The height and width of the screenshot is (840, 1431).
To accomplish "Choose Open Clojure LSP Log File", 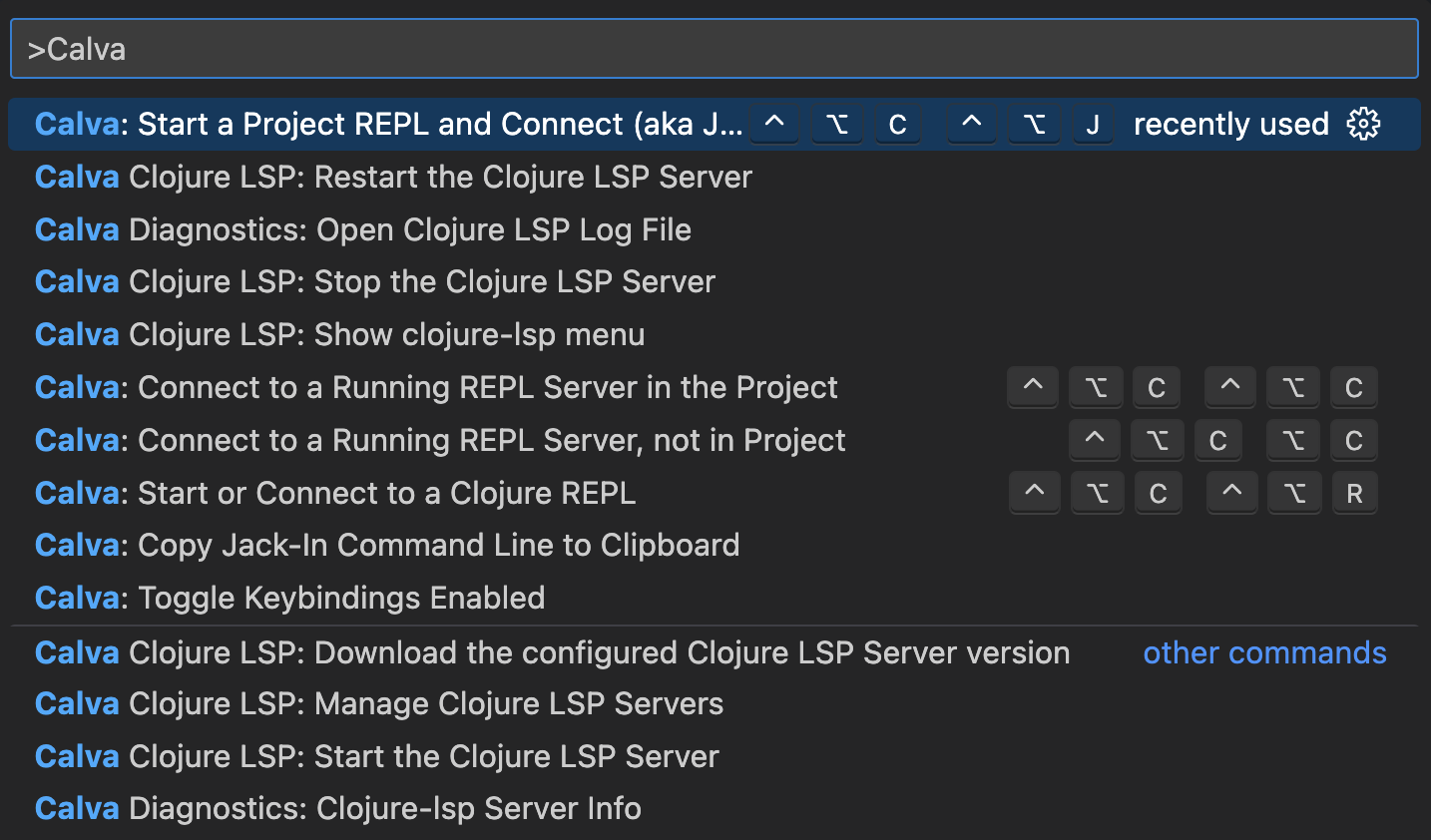I will point(715,229).
